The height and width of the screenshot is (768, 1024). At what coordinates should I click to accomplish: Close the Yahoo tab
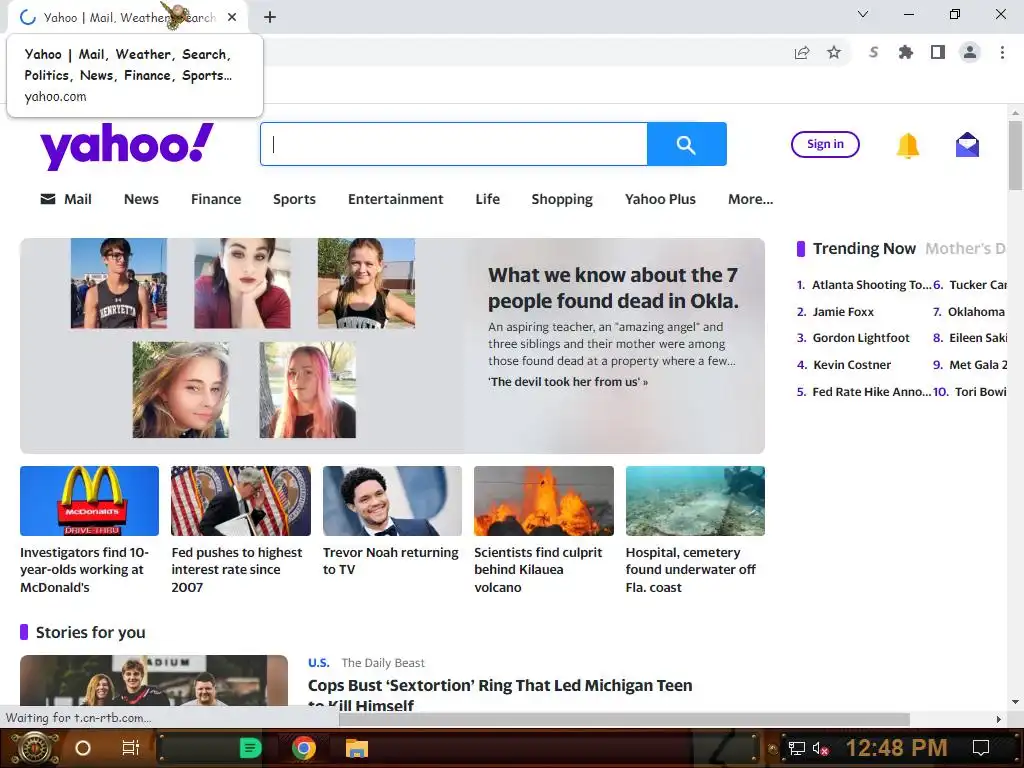click(232, 17)
